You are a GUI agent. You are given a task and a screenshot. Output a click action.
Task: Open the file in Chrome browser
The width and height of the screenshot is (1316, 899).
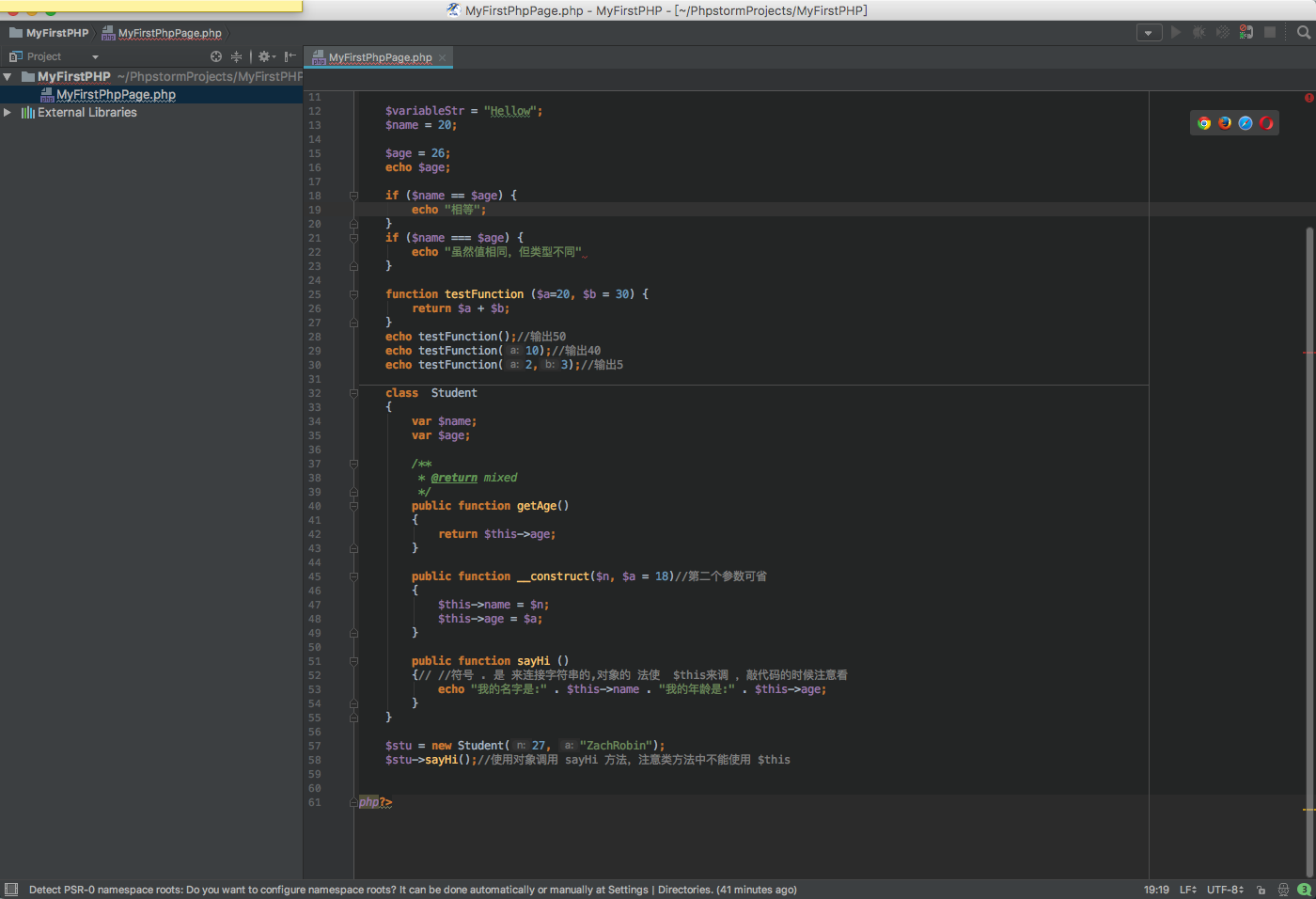pos(1204,122)
